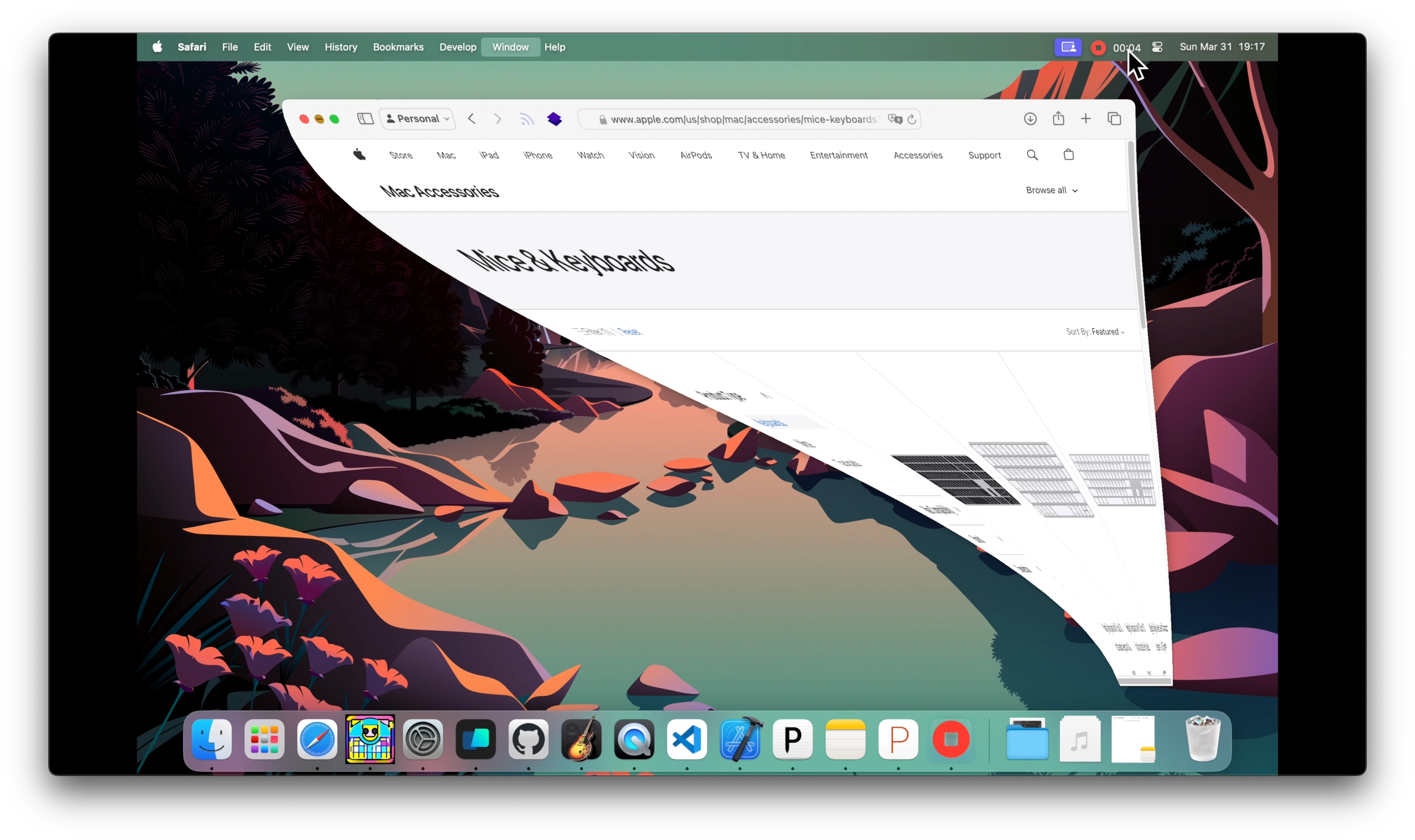The image size is (1415, 840).
Task: Open the Mac section link
Action: coord(446,155)
